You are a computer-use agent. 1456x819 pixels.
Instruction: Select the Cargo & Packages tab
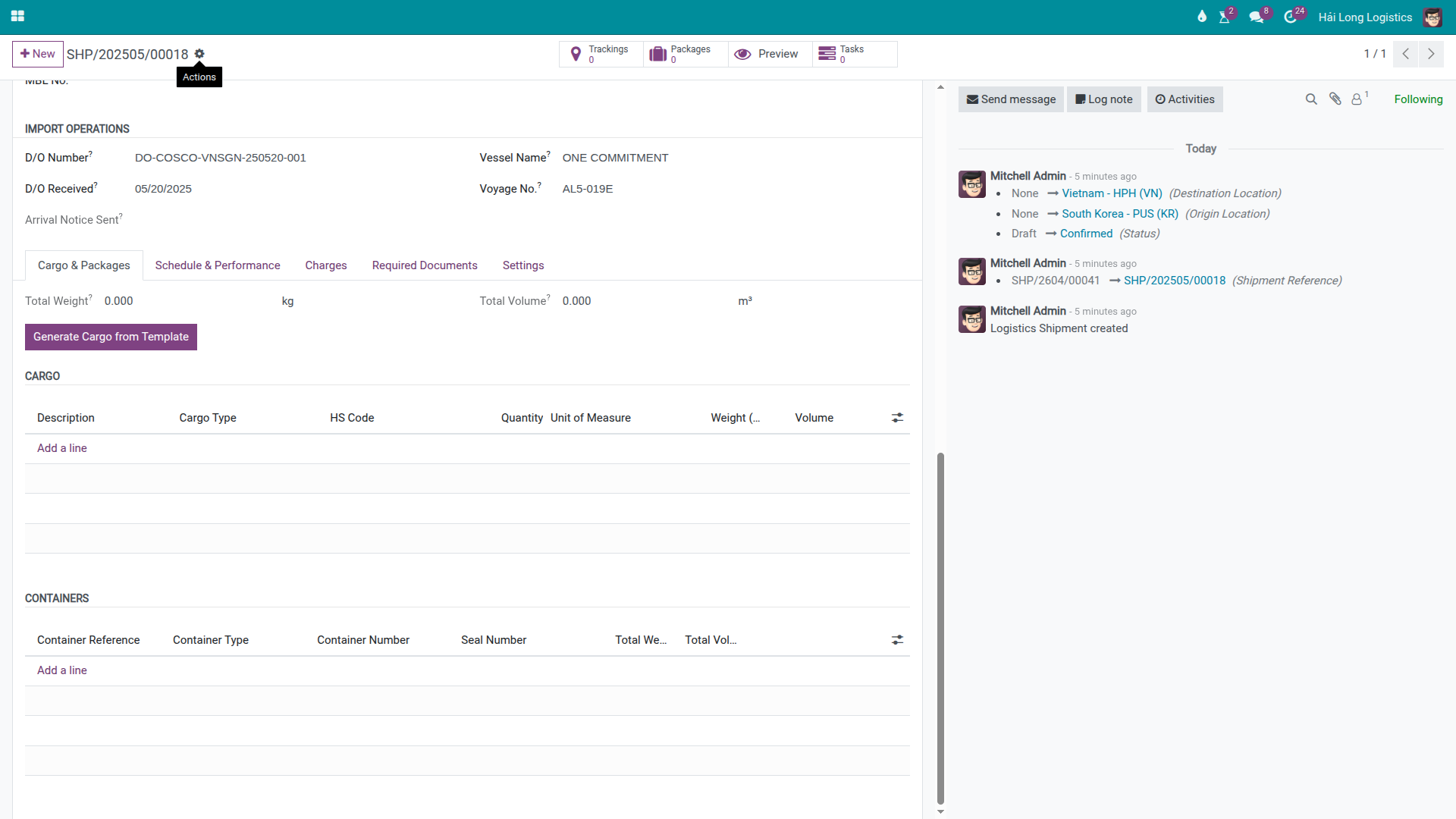click(x=84, y=265)
